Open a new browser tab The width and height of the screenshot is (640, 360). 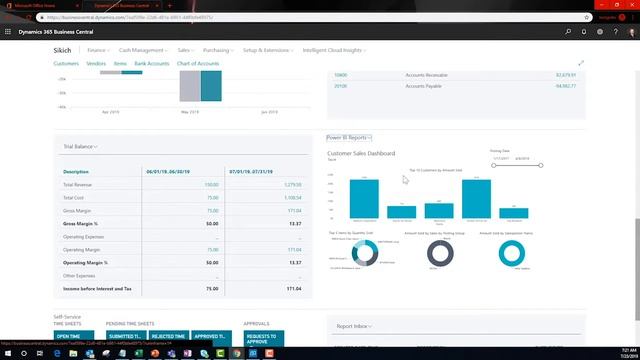(x=170, y=6)
